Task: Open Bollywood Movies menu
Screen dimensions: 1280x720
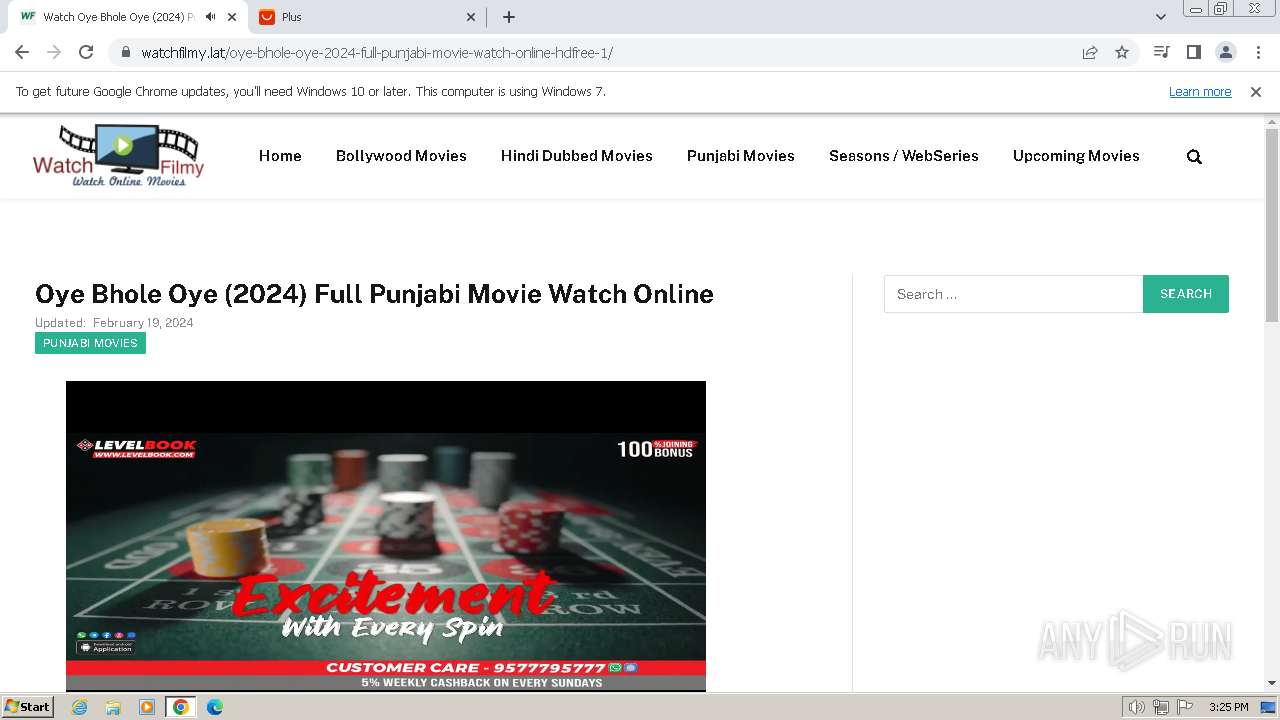Action: [401, 156]
